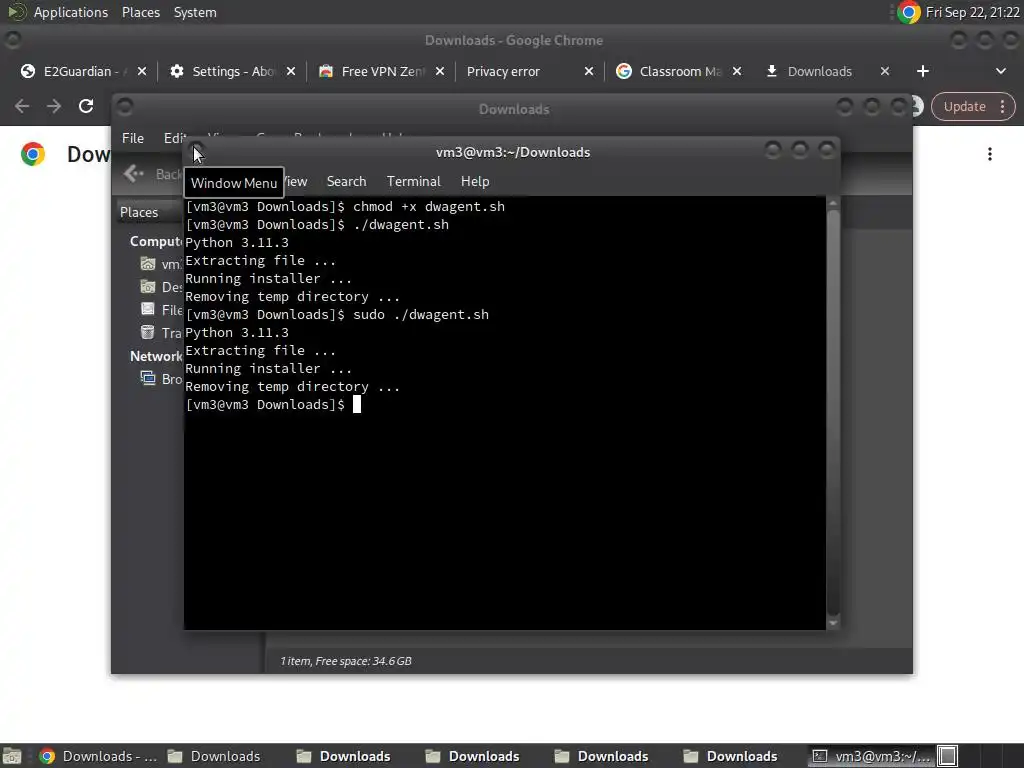The image size is (1024, 768).
Task: Open the file manager's File menu
Action: (133, 138)
